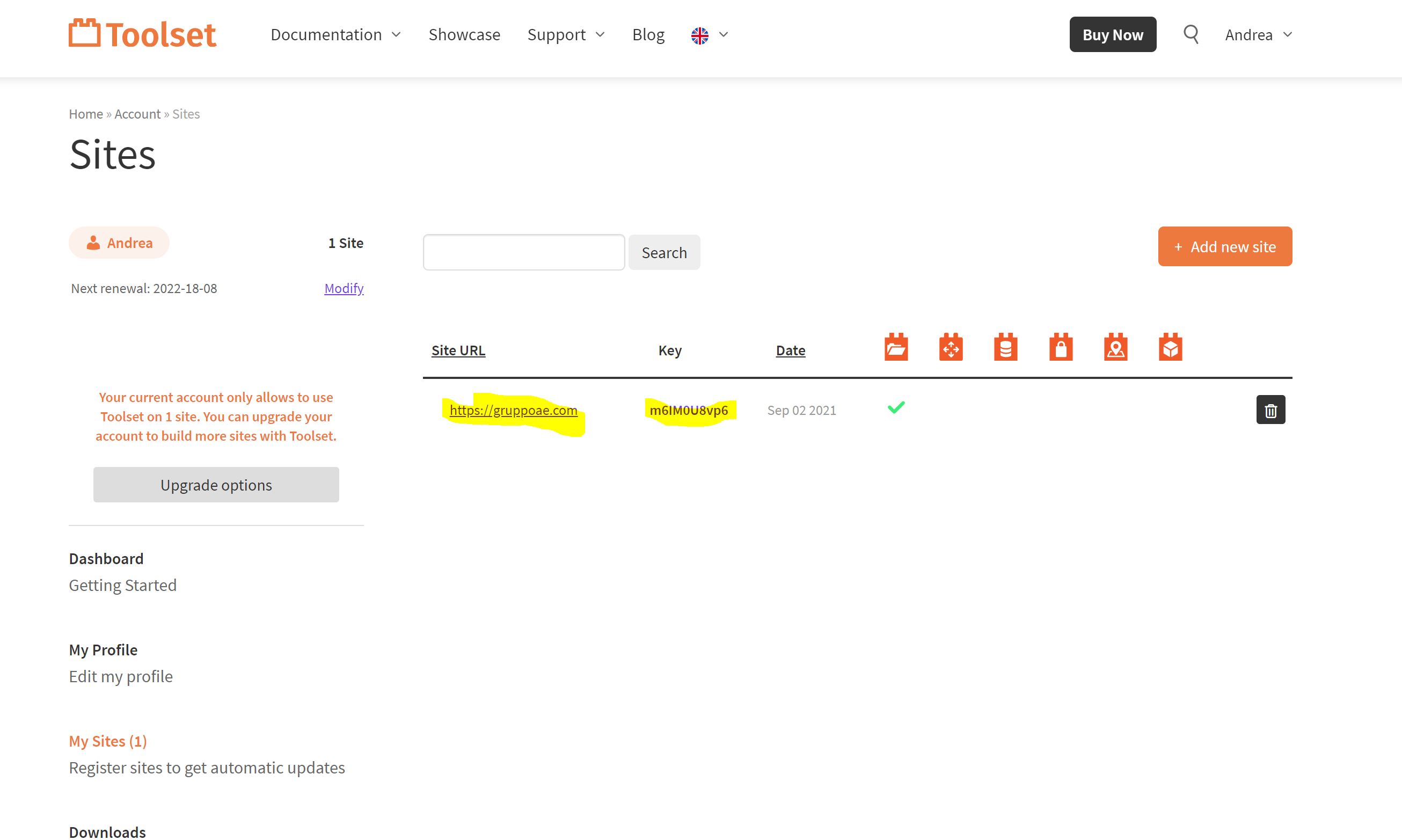Select My Sites (1) in the sidebar
This screenshot has height=840, width=1402.
108,741
